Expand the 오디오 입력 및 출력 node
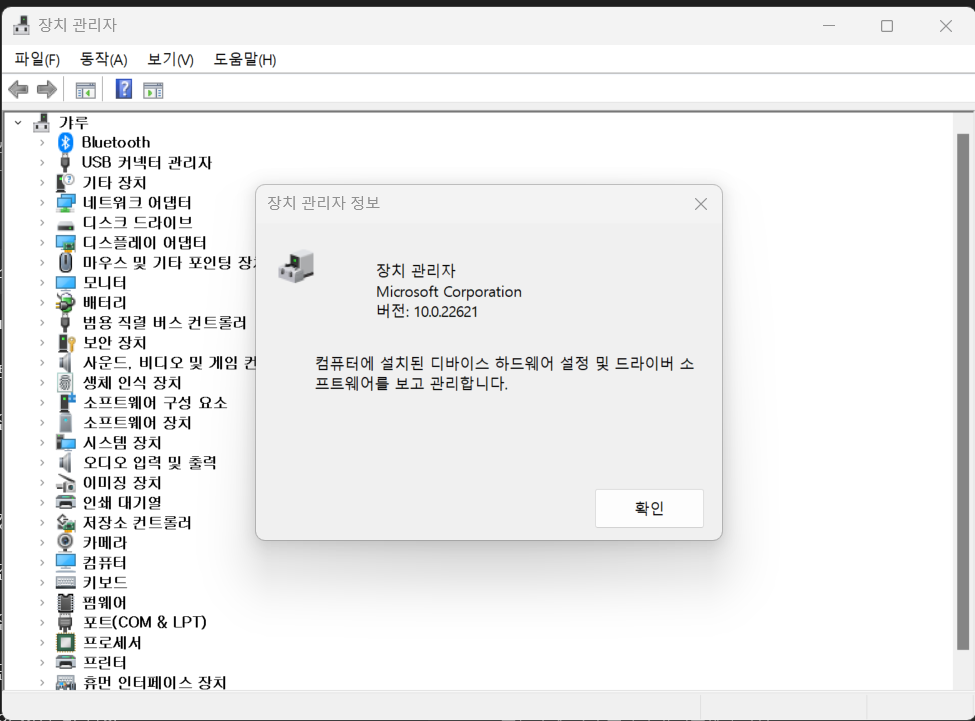The image size is (975, 721). click(42, 462)
